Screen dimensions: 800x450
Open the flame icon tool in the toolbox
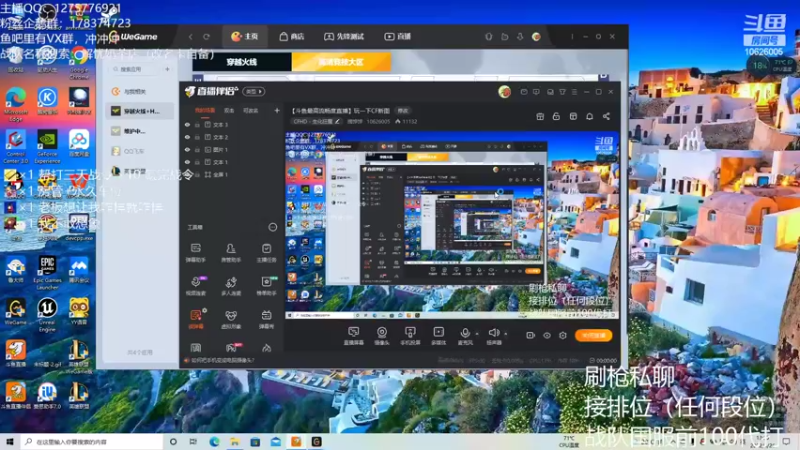tap(266, 348)
